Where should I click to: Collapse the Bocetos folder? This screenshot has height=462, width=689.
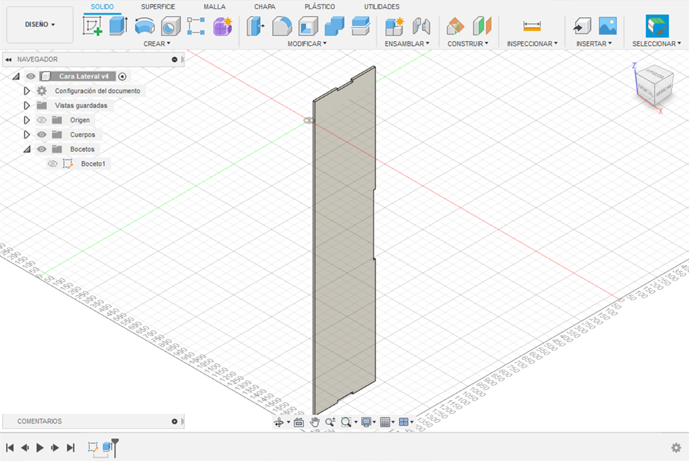point(27,149)
